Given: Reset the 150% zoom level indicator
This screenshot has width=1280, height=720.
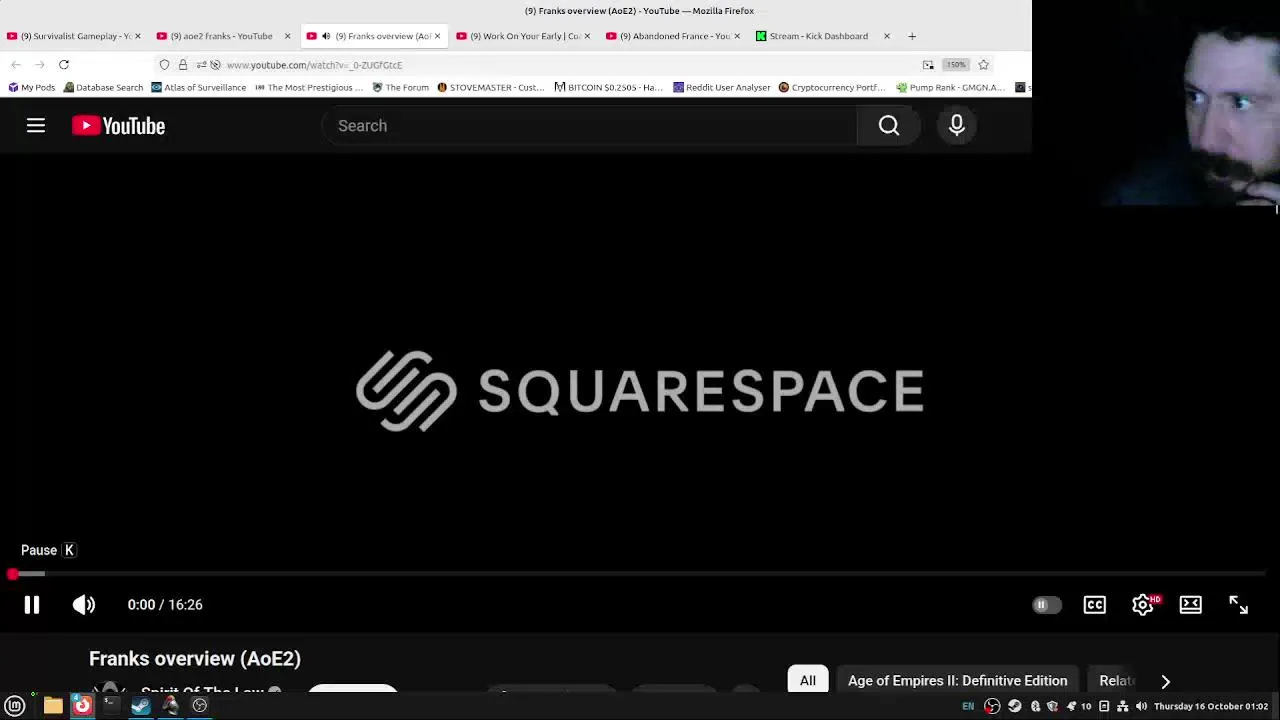Looking at the screenshot, I should (x=956, y=64).
